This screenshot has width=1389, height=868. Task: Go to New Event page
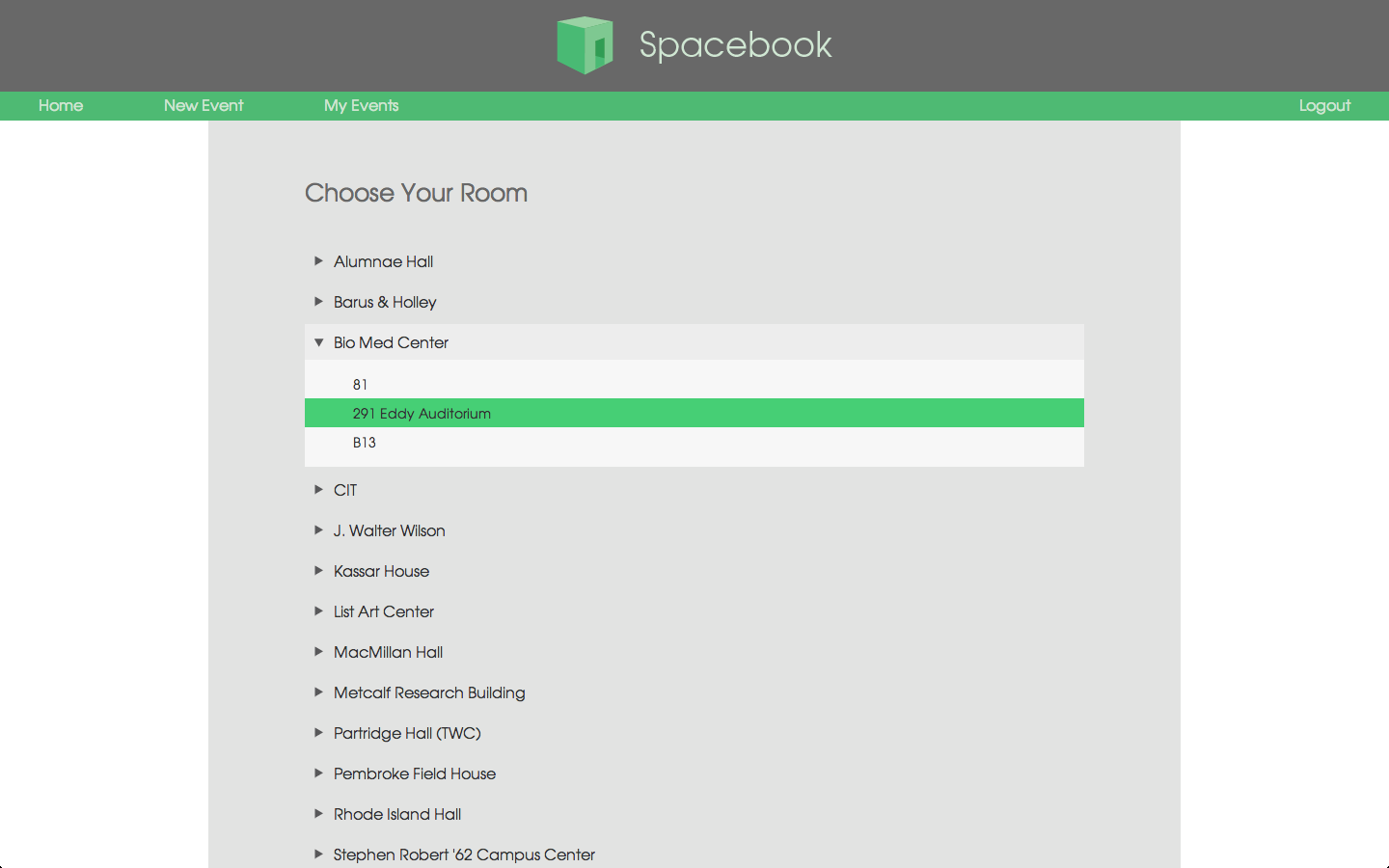pyautogui.click(x=204, y=106)
